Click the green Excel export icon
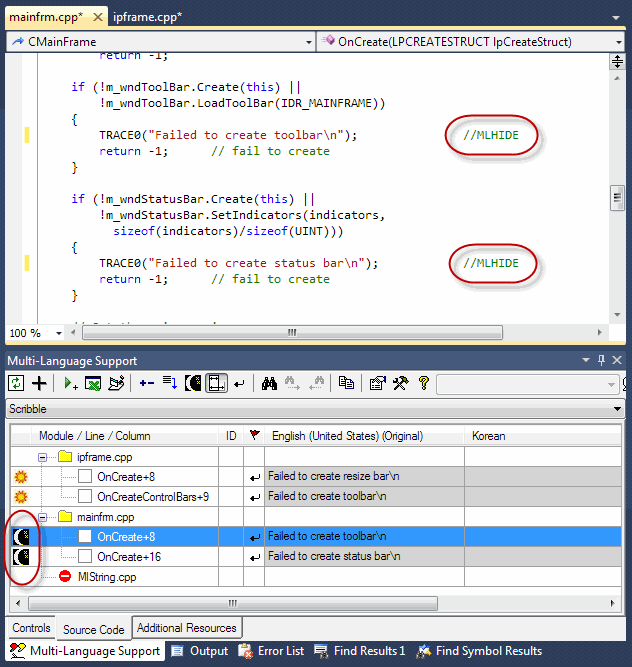This screenshot has height=667, width=632. [92, 383]
